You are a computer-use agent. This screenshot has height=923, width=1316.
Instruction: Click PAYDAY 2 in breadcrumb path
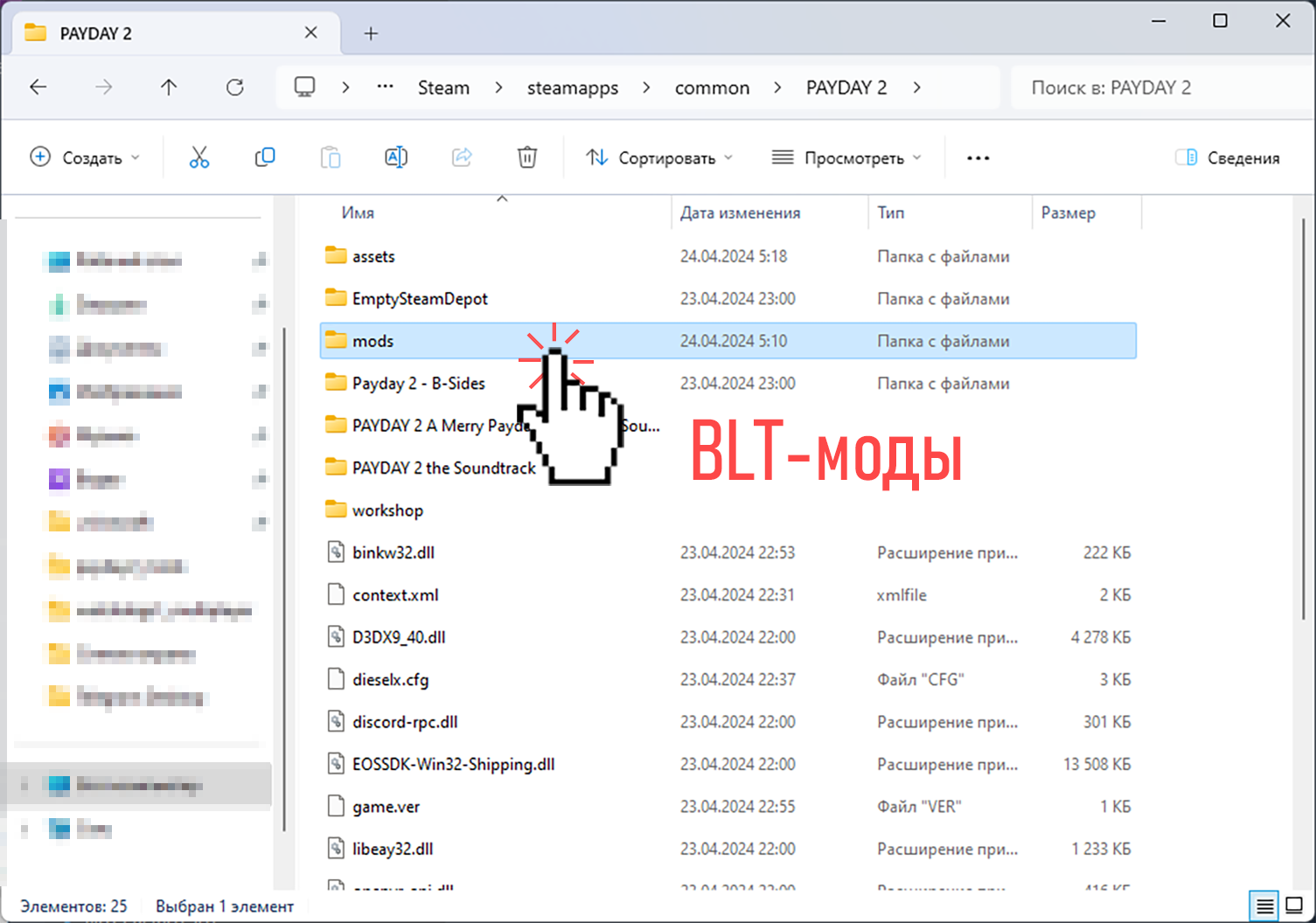pyautogui.click(x=846, y=87)
